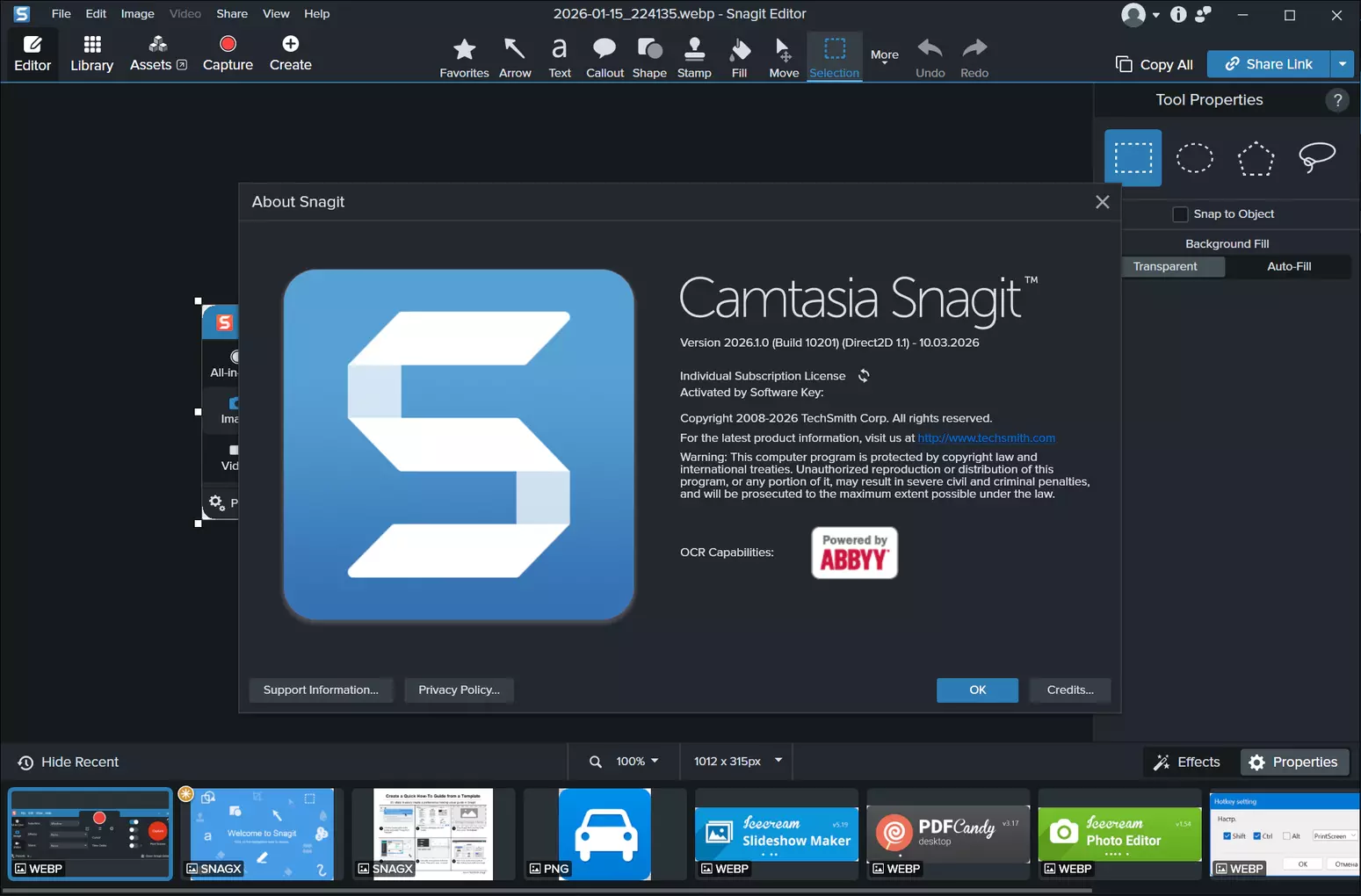Open the File menu

(62, 14)
